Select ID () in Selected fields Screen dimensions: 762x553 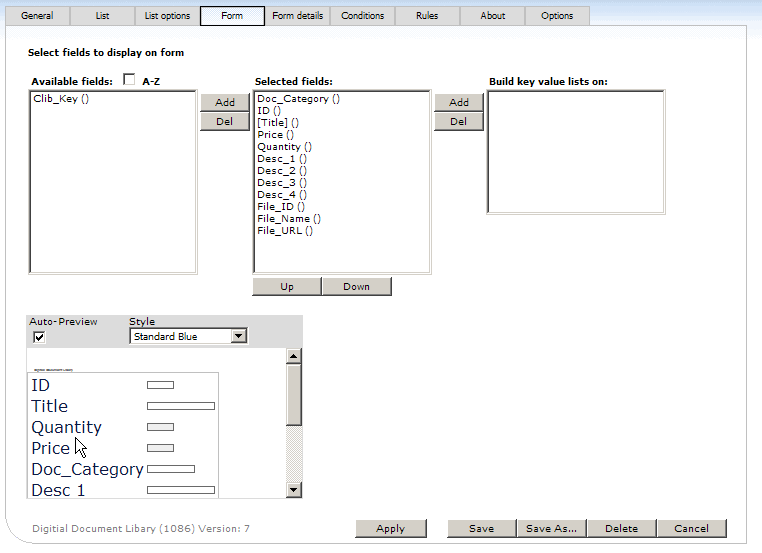[x=342, y=111]
